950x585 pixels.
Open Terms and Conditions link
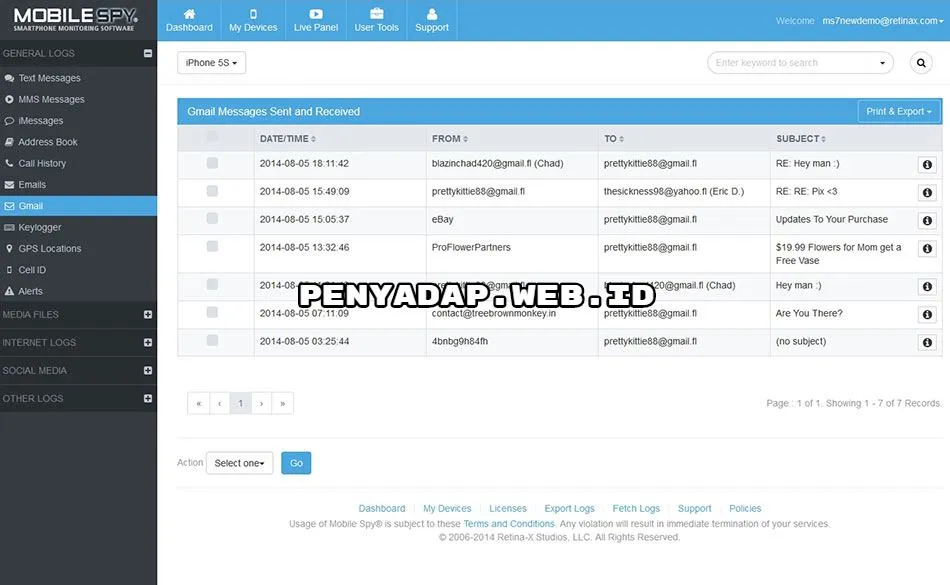pyautogui.click(x=509, y=524)
